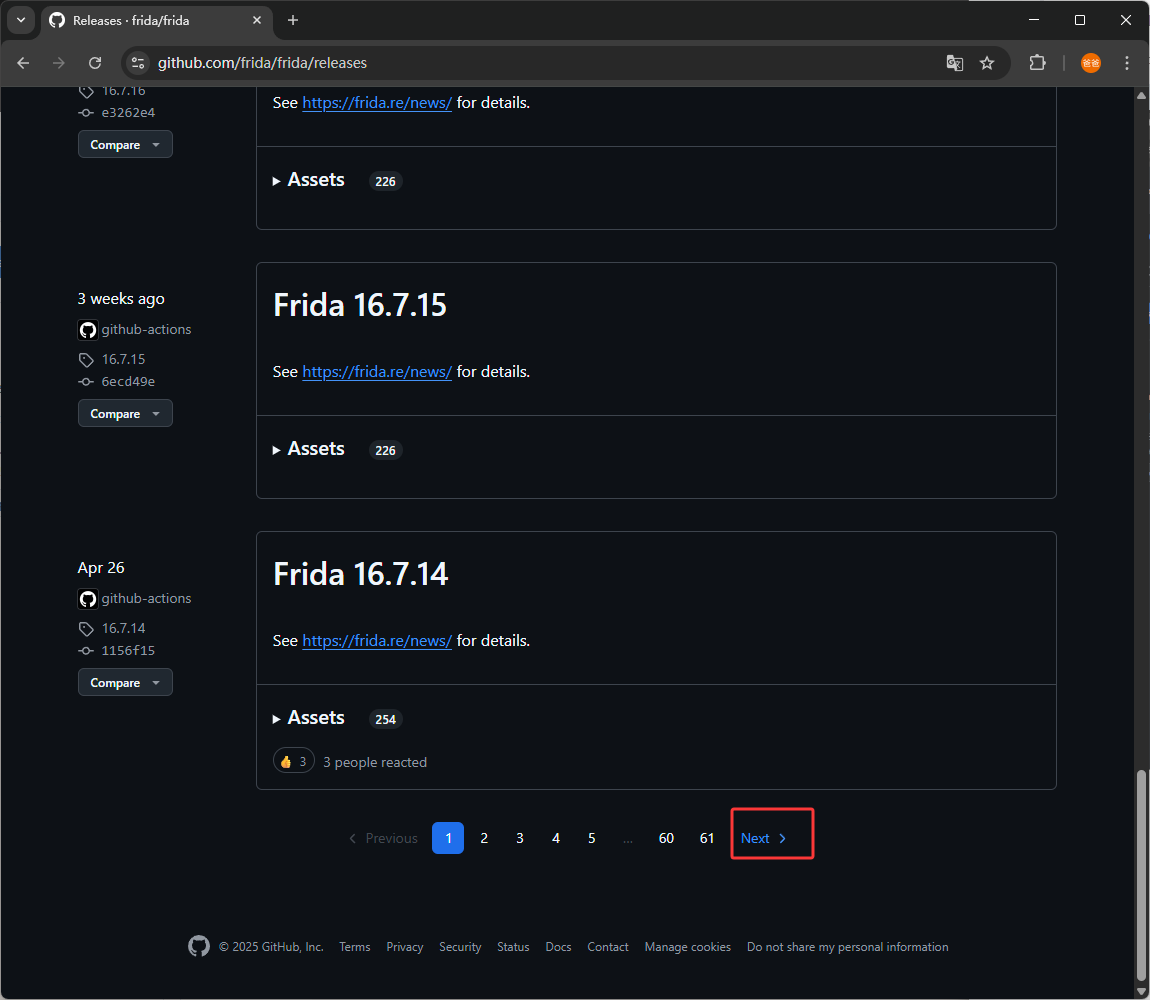Image resolution: width=1150 pixels, height=1000 pixels.
Task: Click github-actions avatar for 16.7.14
Action: [x=88, y=599]
